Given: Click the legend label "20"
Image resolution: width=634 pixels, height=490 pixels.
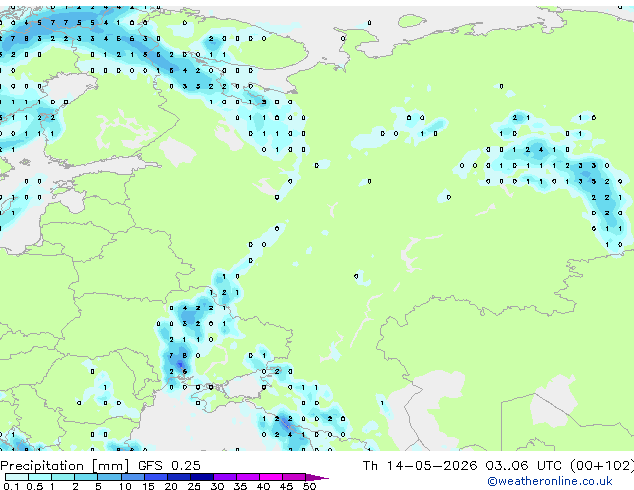Looking at the screenshot, I should pos(171,486).
